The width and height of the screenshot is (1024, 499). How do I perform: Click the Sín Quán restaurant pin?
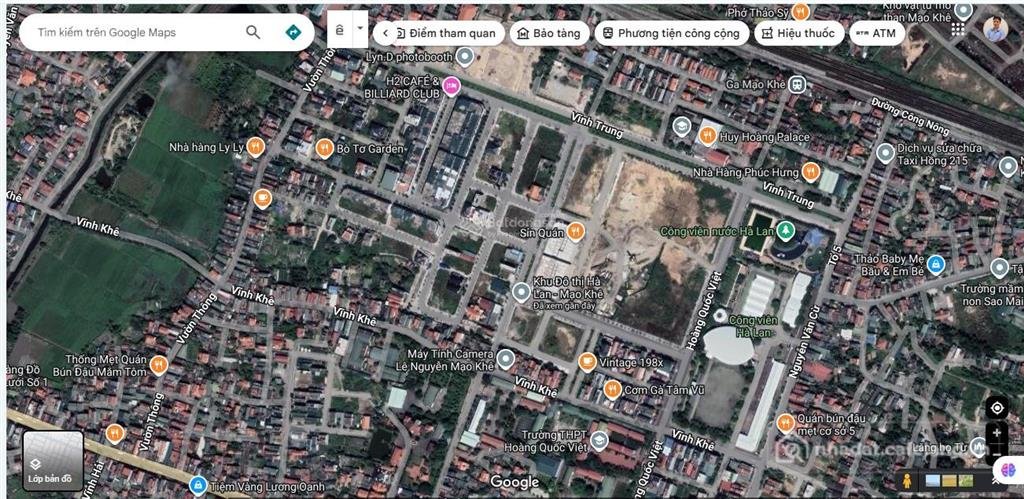click(575, 231)
